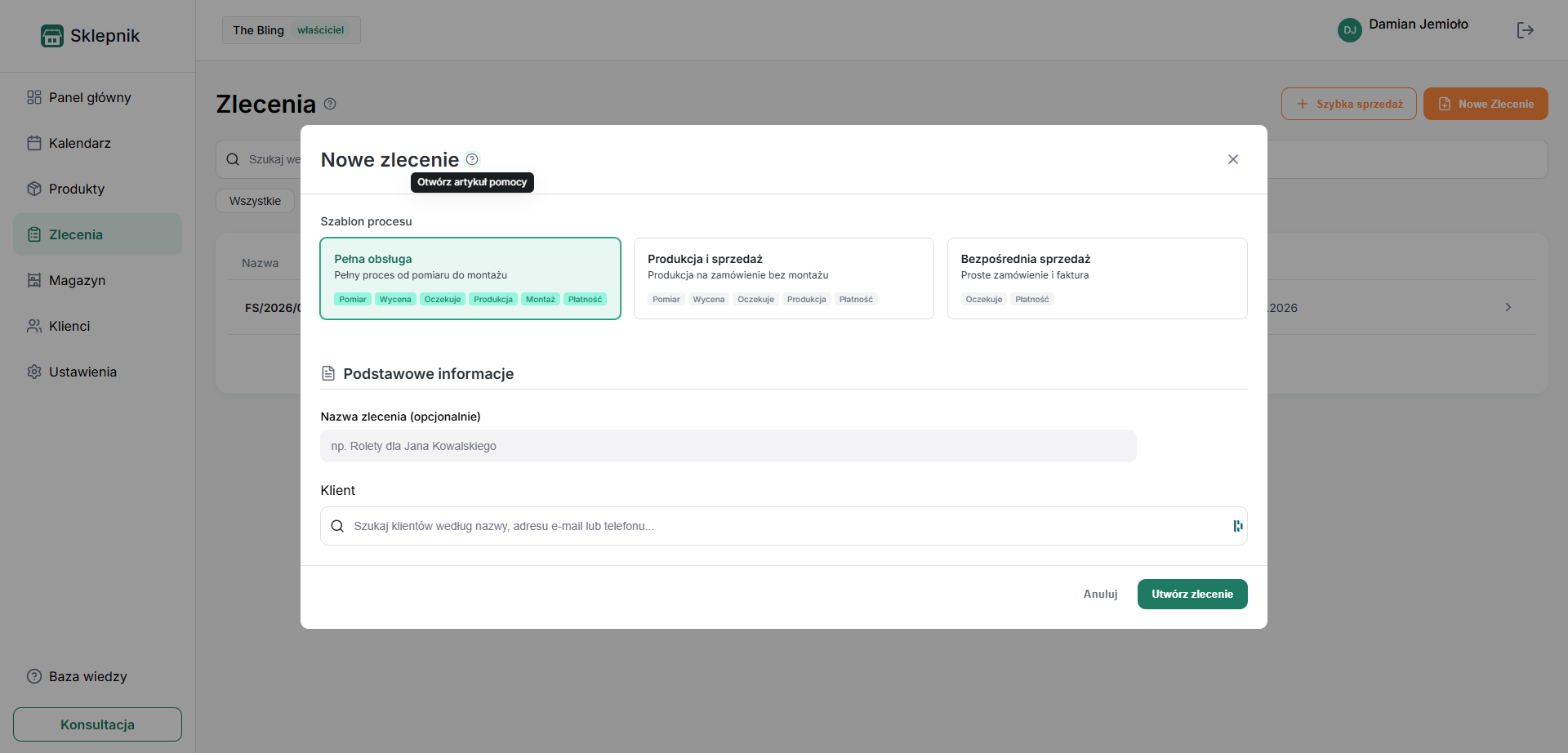Open help article icon beside Nowe zlecenie

point(472,159)
